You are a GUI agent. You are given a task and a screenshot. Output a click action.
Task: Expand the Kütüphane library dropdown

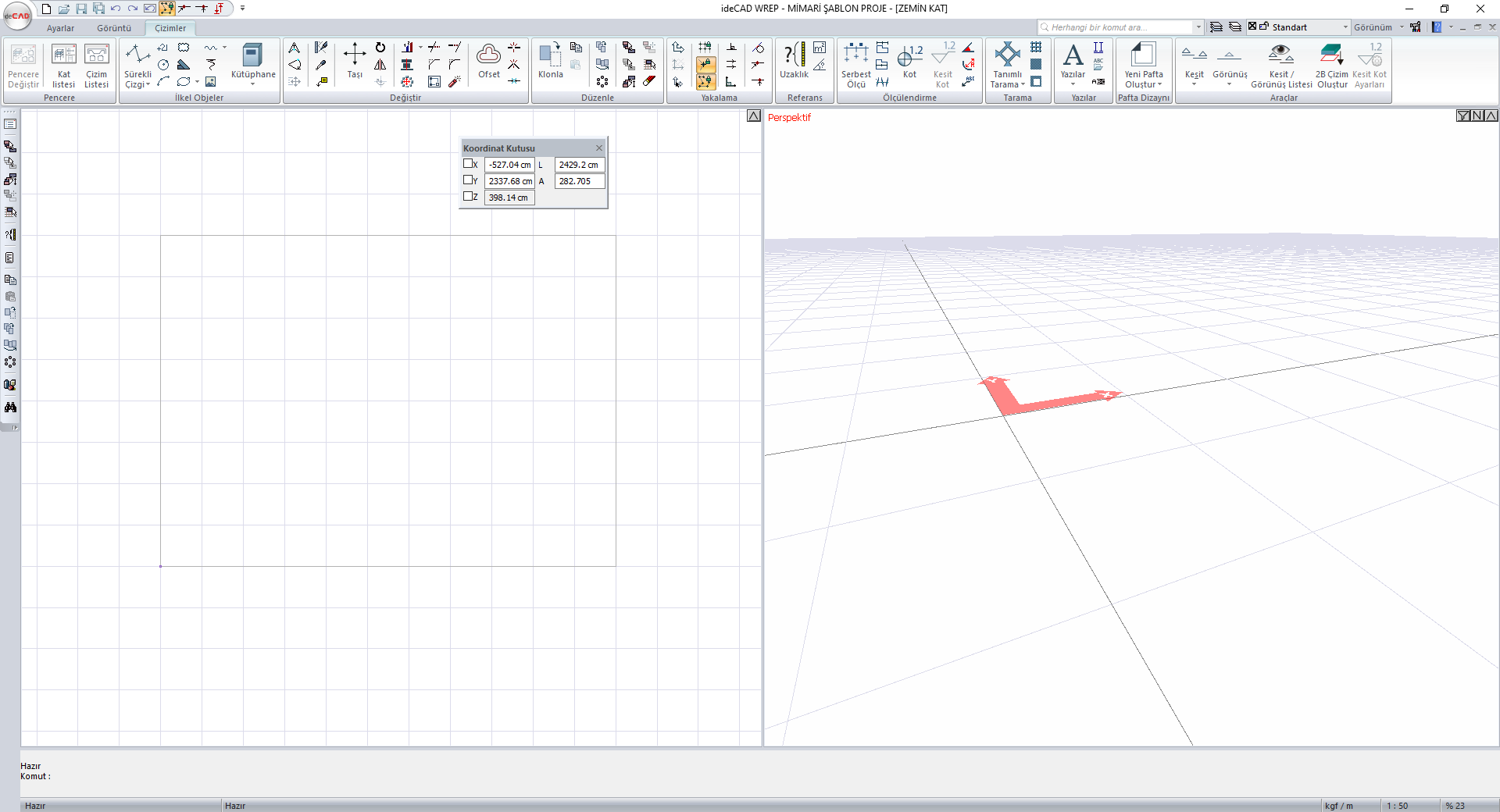pos(253,84)
